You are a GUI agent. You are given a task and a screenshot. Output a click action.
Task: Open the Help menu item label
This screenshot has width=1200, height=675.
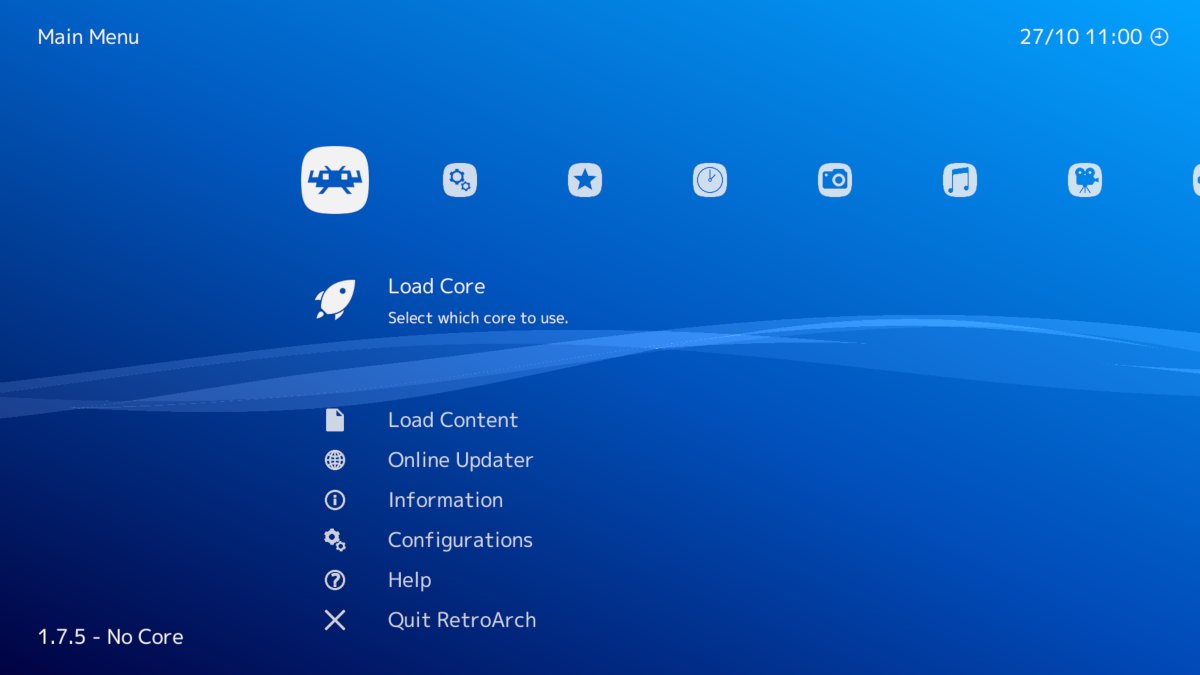[x=409, y=580]
